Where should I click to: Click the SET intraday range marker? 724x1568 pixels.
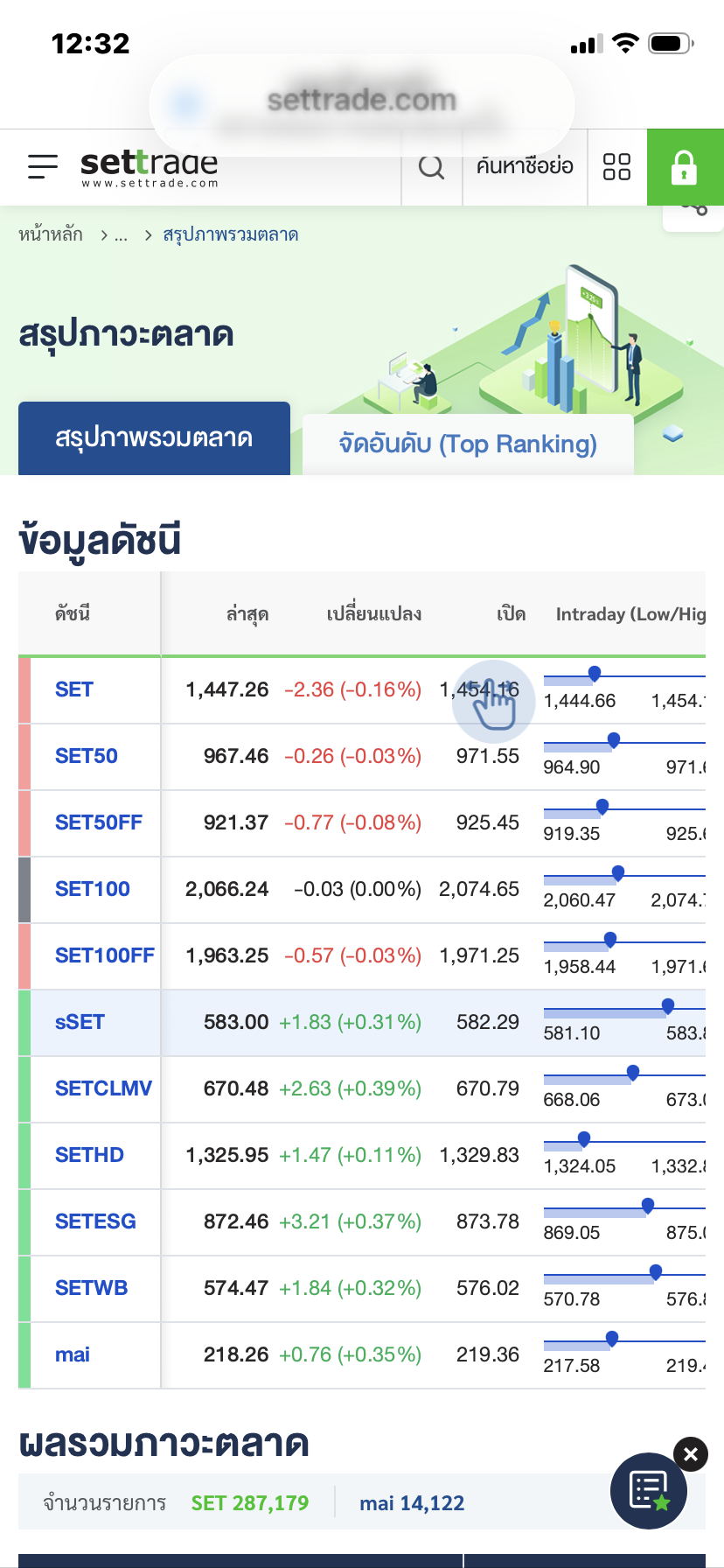click(x=595, y=673)
